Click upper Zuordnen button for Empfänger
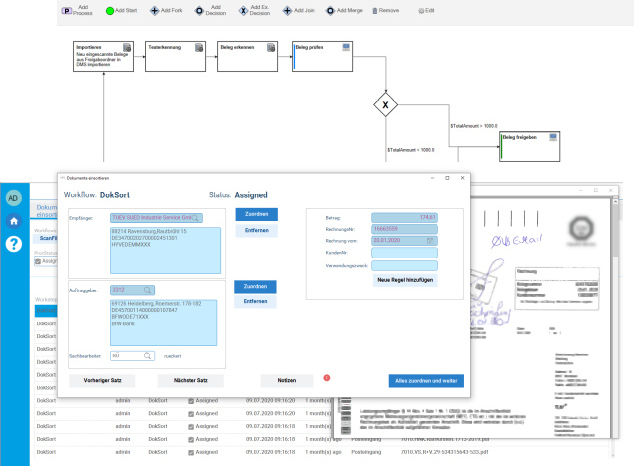 (257, 214)
